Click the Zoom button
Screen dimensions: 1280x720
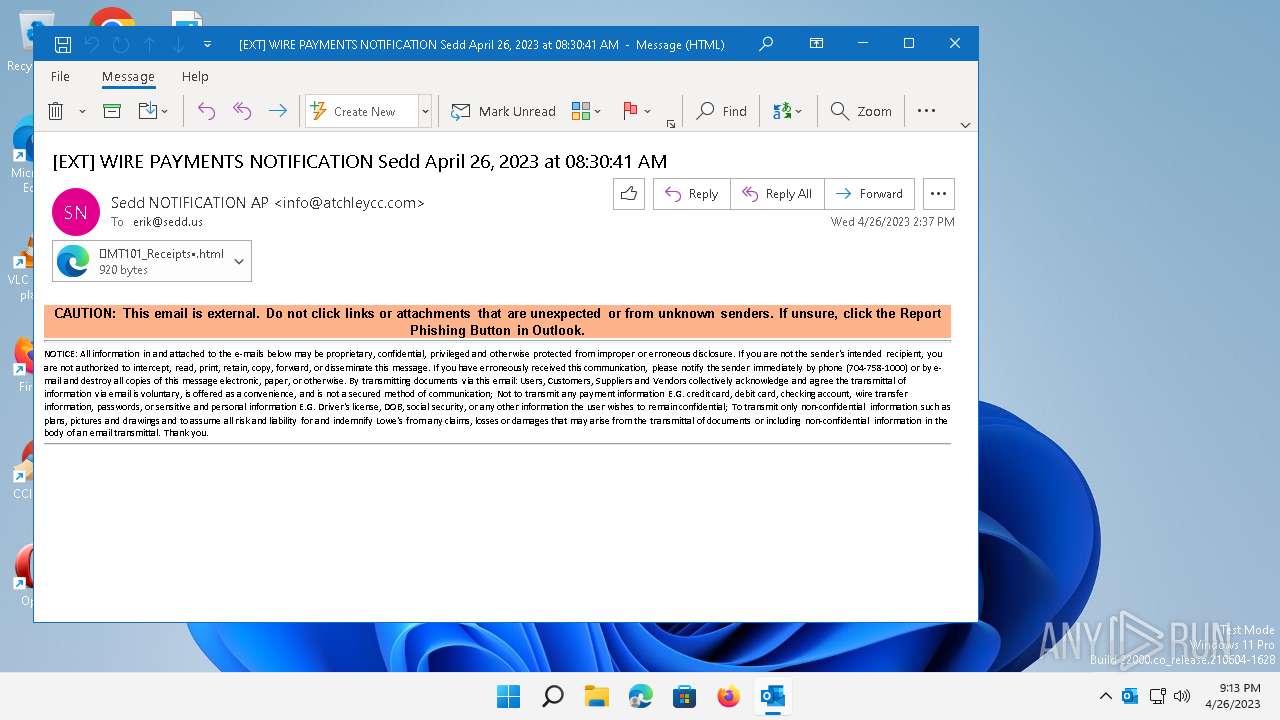point(861,111)
